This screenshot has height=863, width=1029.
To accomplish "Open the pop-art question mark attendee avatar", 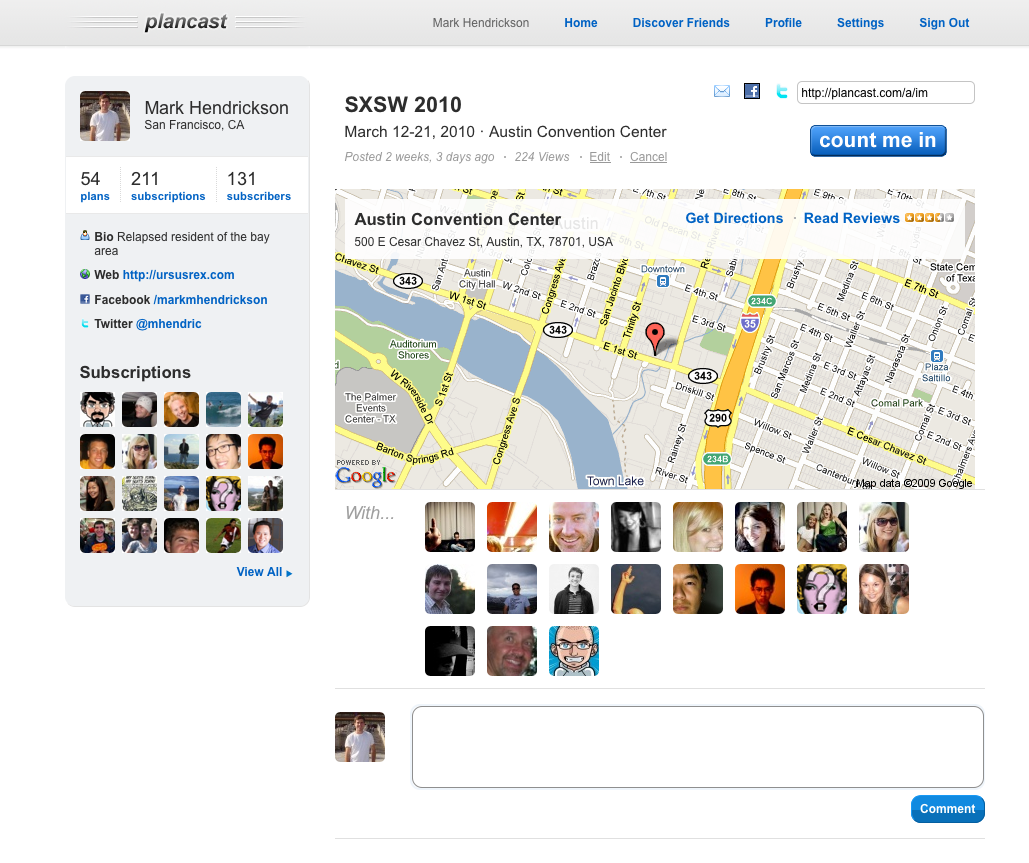I will [x=822, y=589].
